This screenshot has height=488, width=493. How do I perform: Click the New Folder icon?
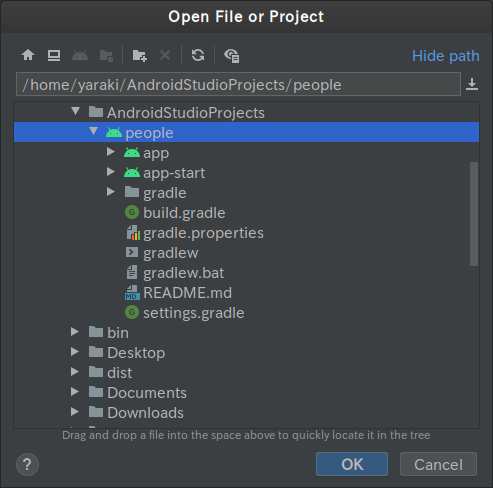point(139,55)
